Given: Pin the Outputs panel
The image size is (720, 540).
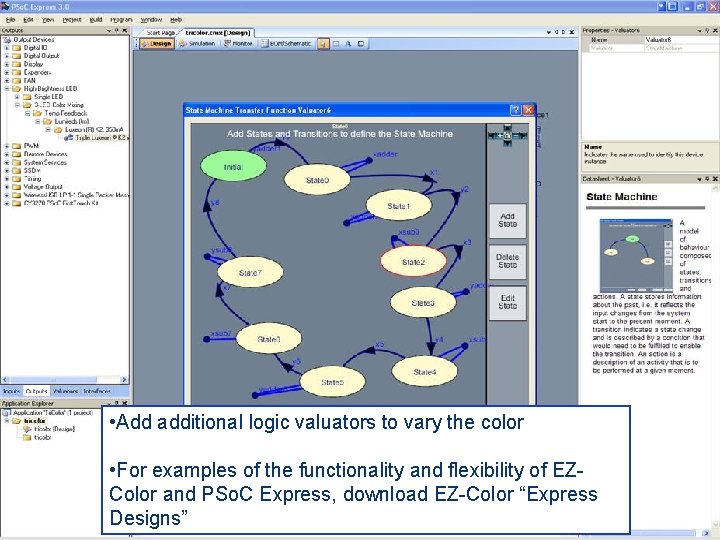Looking at the screenshot, I should pos(117,30).
